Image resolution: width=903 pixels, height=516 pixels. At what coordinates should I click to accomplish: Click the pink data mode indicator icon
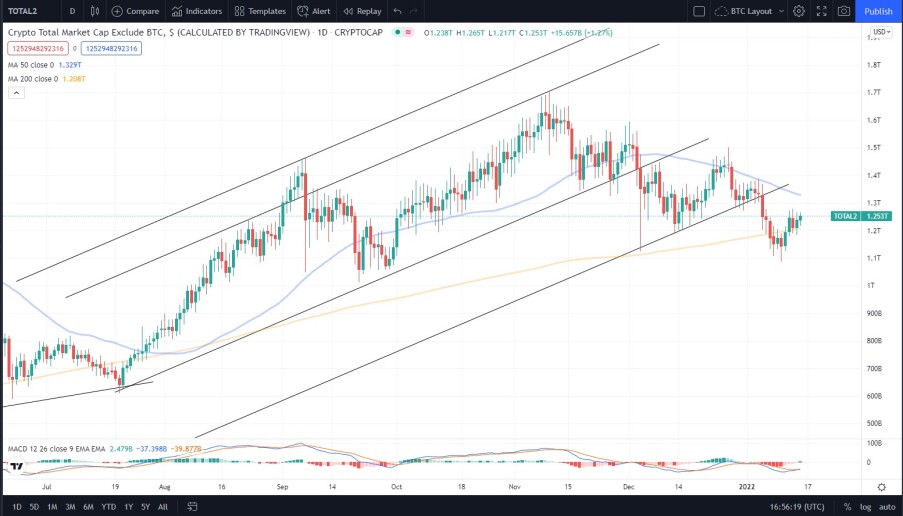tap(408, 32)
